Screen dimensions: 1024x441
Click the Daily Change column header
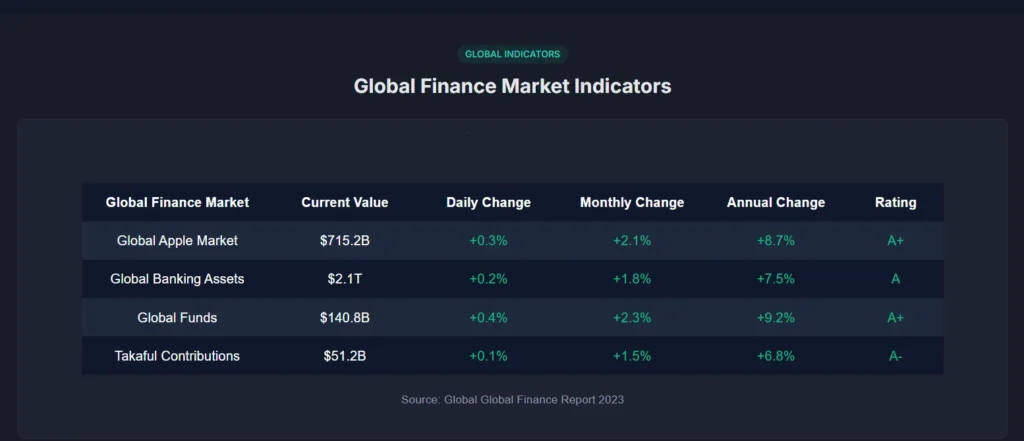coord(488,202)
